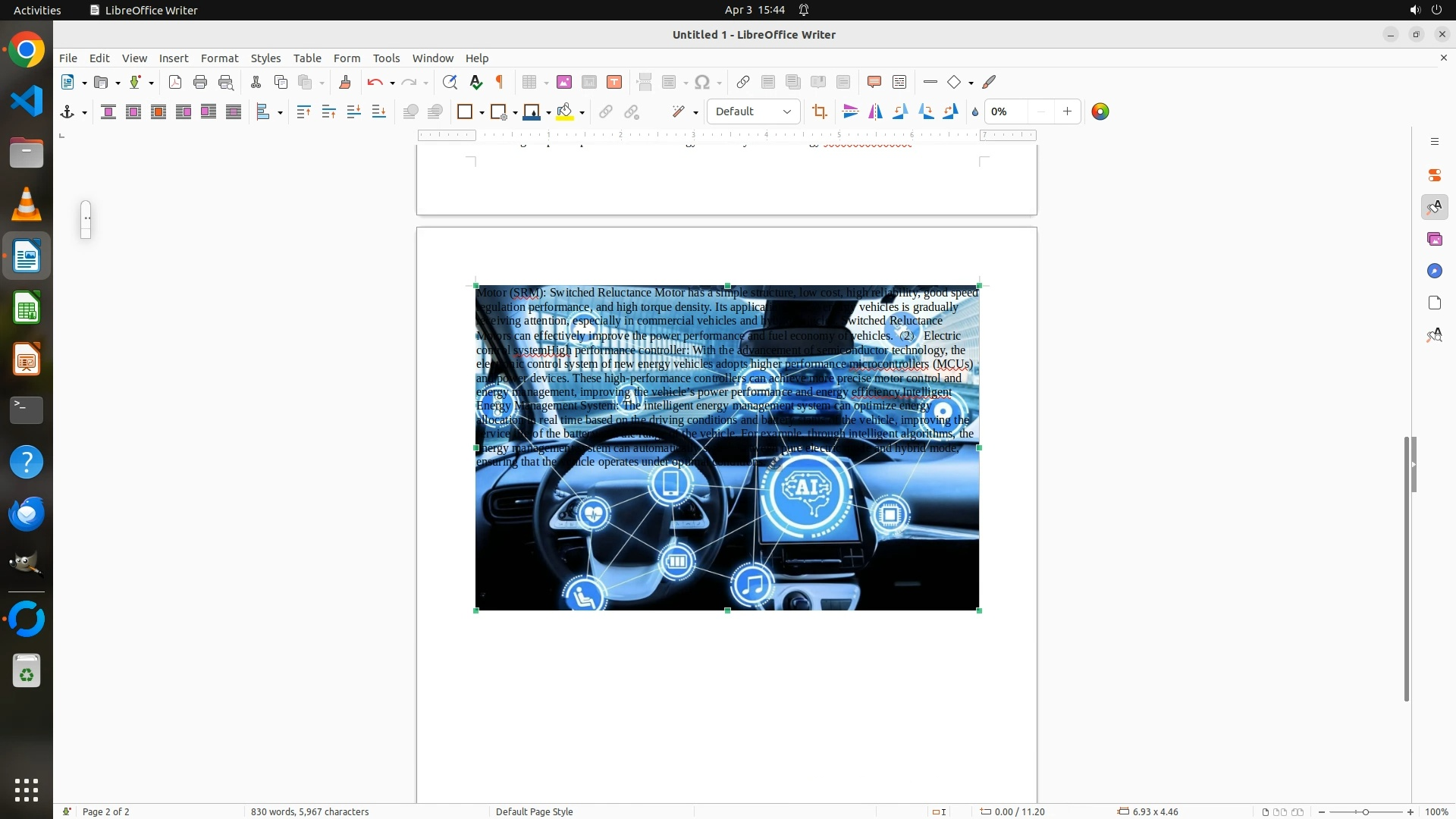Click Clone Formatting paintbrush icon
This screenshot has width=1456, height=819.
tap(345, 83)
